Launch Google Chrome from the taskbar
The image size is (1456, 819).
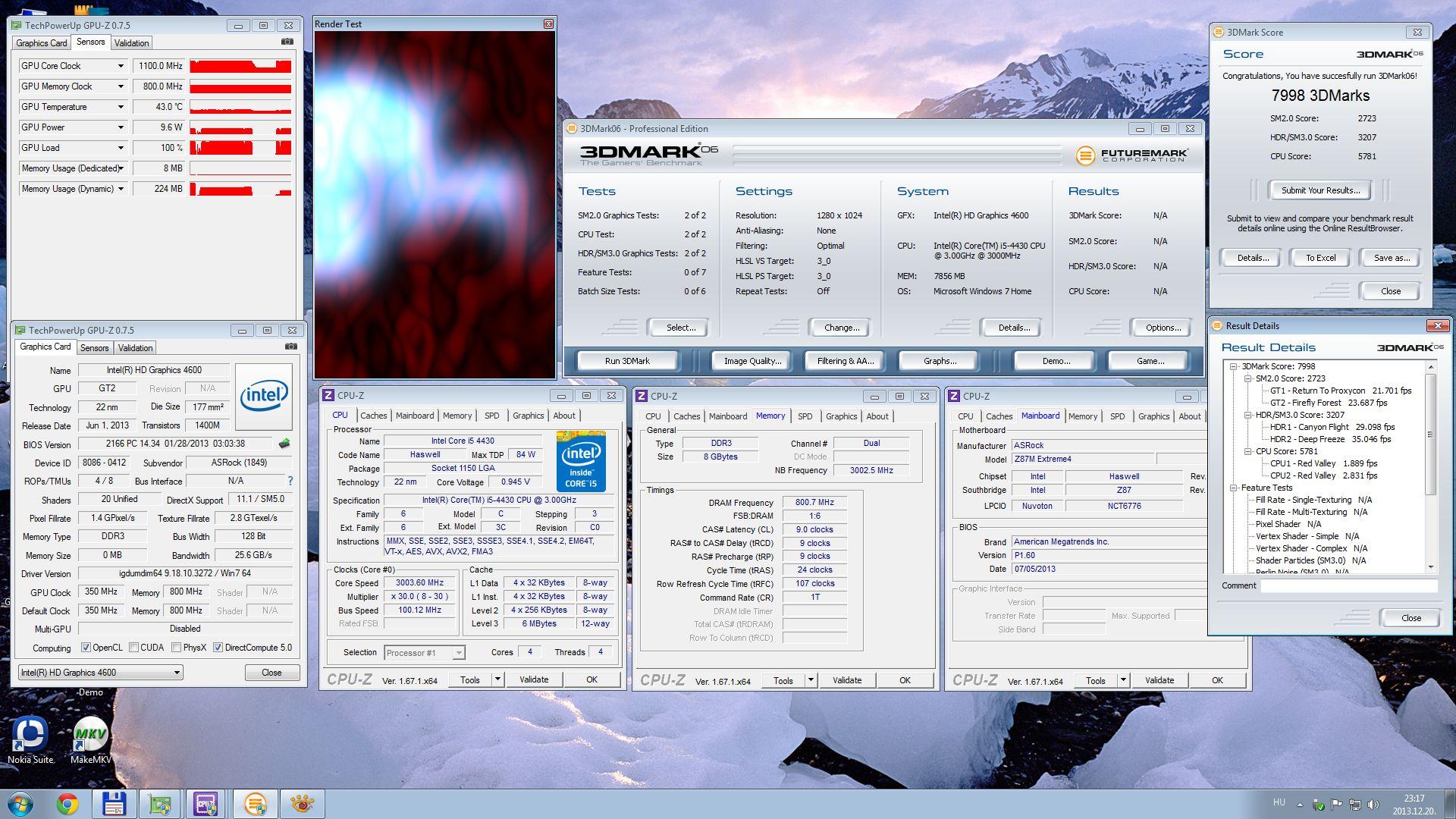coord(67,804)
